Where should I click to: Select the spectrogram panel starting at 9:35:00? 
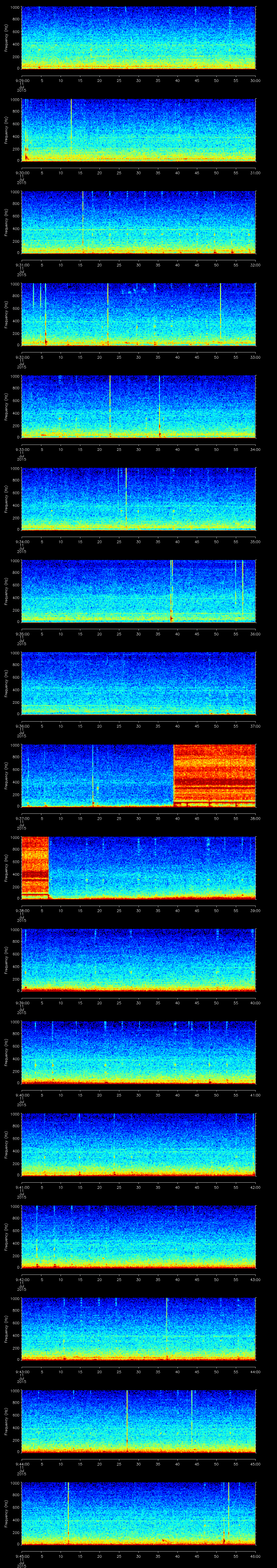click(138, 591)
